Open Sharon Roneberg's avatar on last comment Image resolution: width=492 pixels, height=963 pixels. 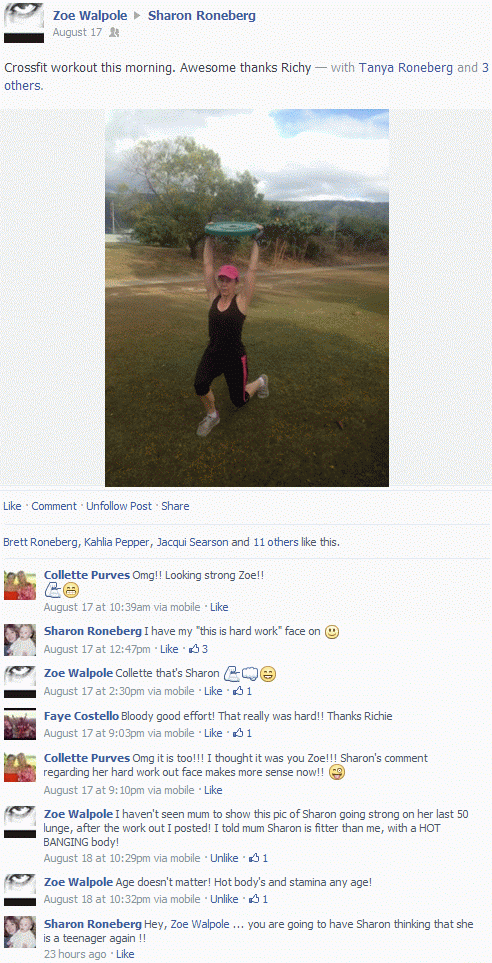click(20, 932)
